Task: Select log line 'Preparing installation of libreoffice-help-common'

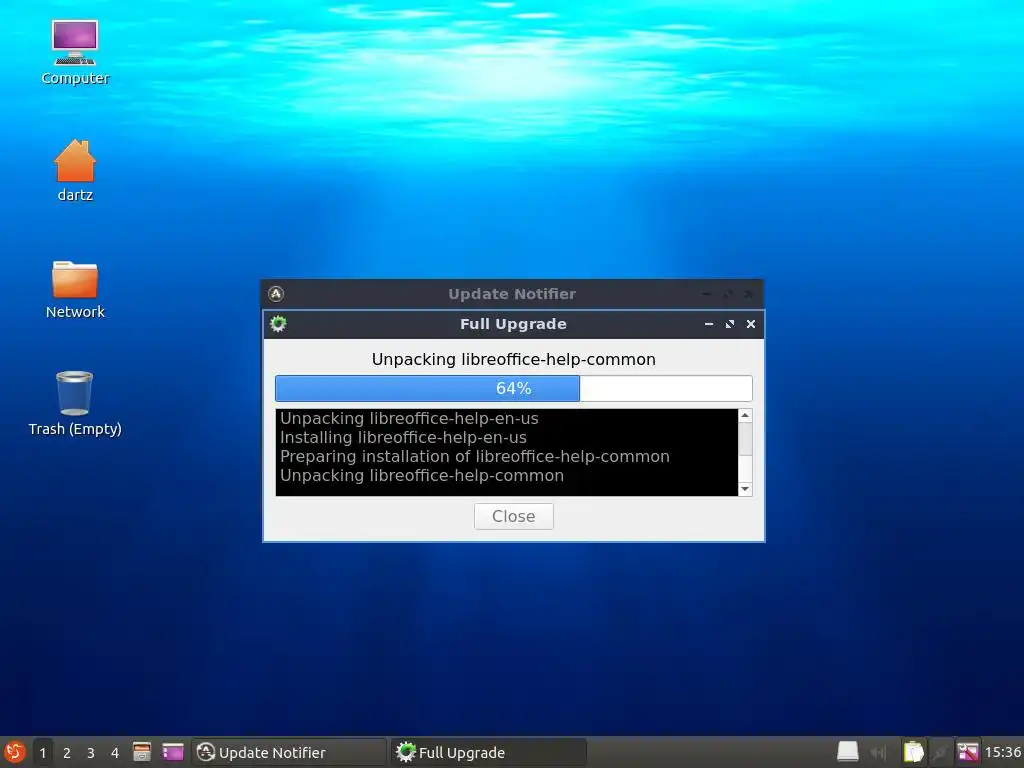Action: click(475, 456)
